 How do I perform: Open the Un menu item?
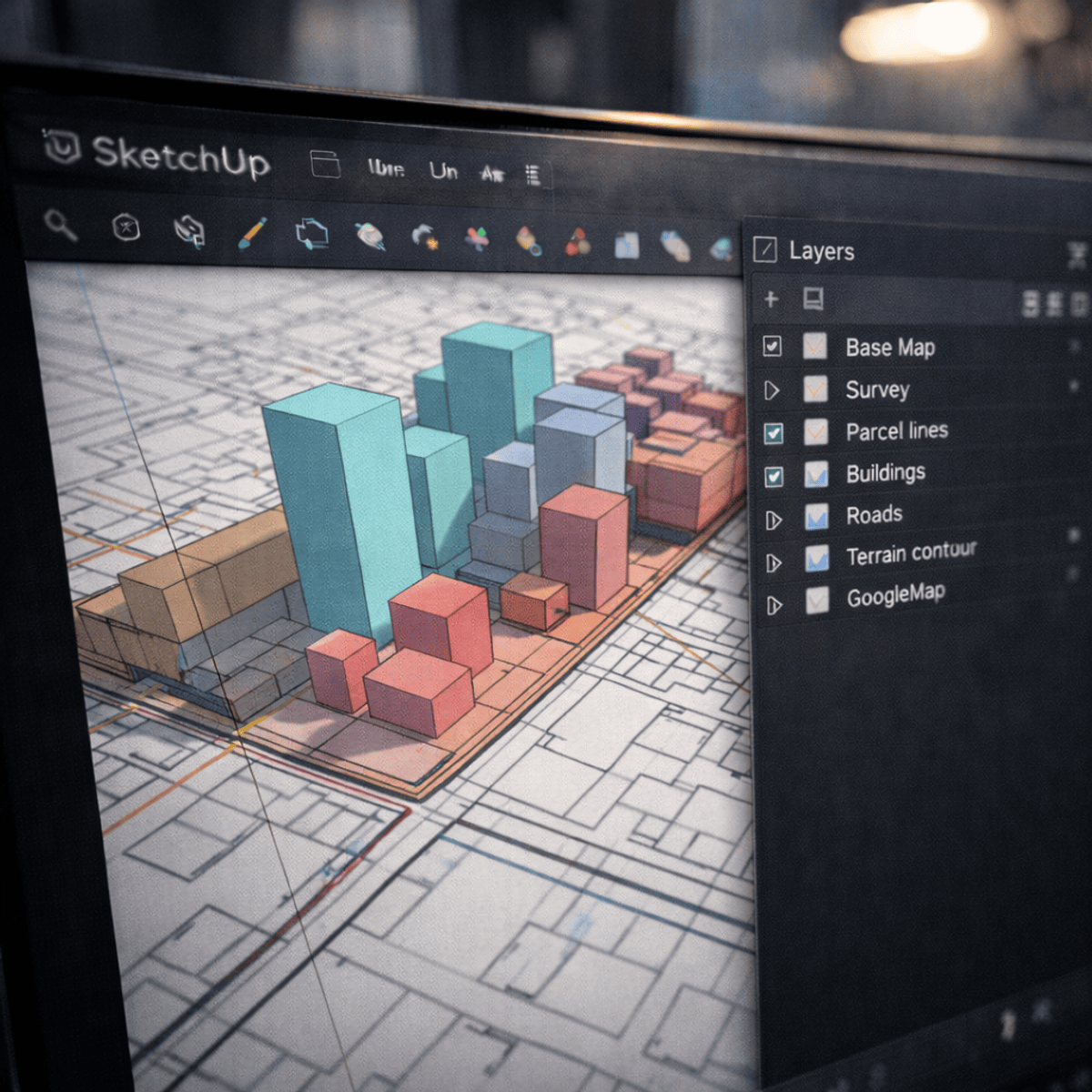443,171
